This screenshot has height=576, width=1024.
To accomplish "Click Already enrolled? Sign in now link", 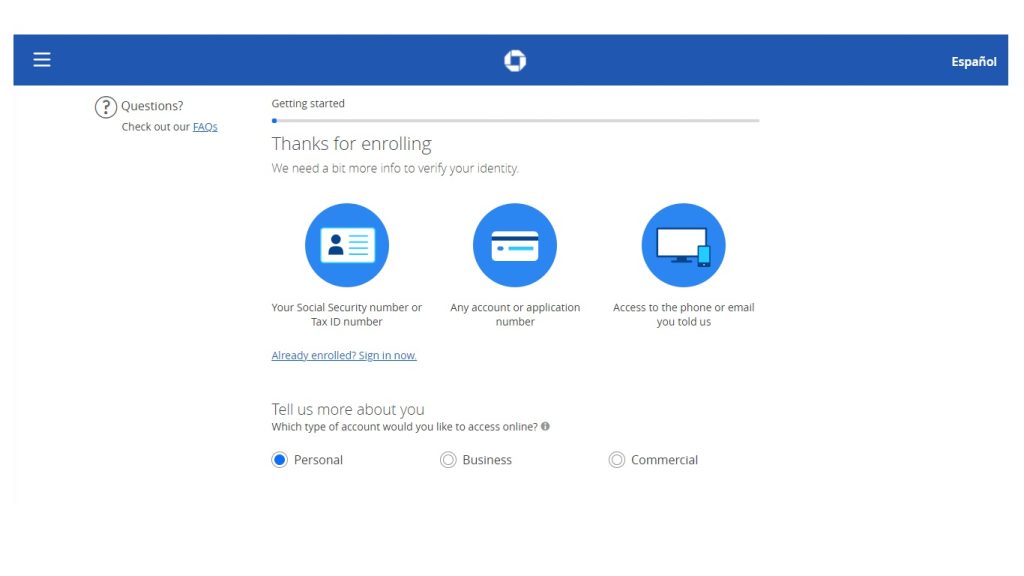I will pos(344,355).
